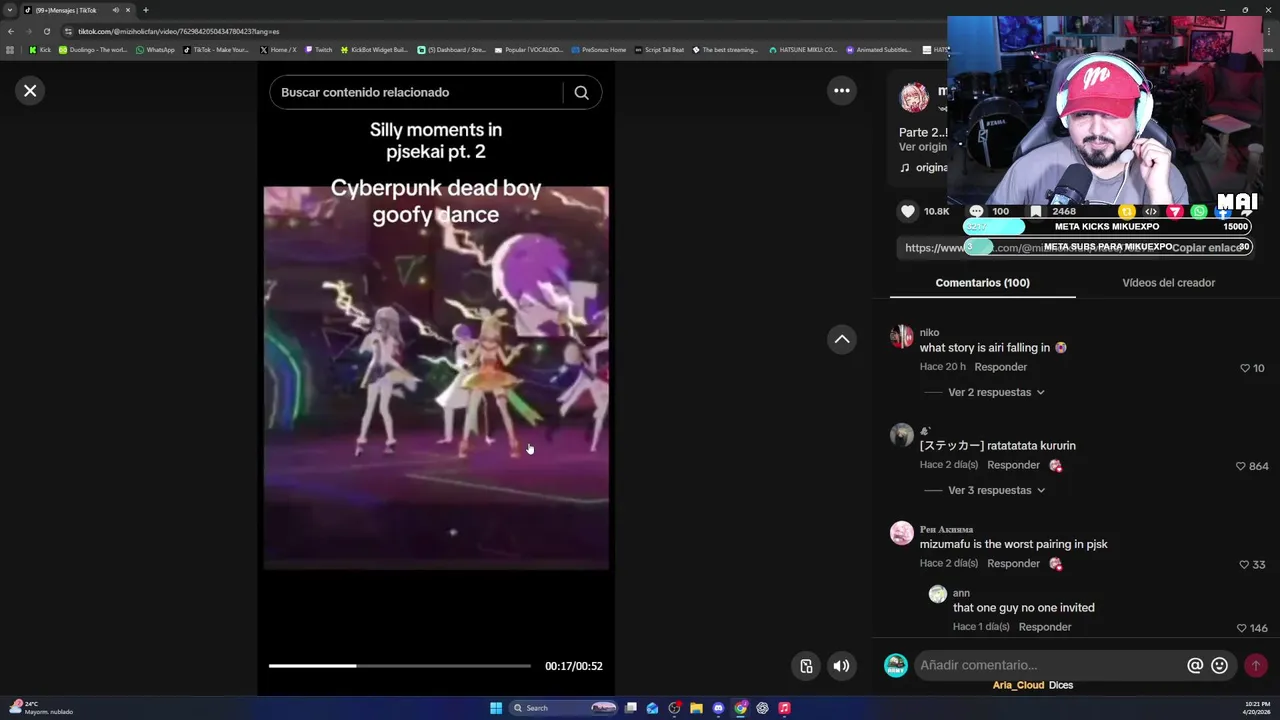Click the video progress bar
1280x720 pixels.
[399, 666]
